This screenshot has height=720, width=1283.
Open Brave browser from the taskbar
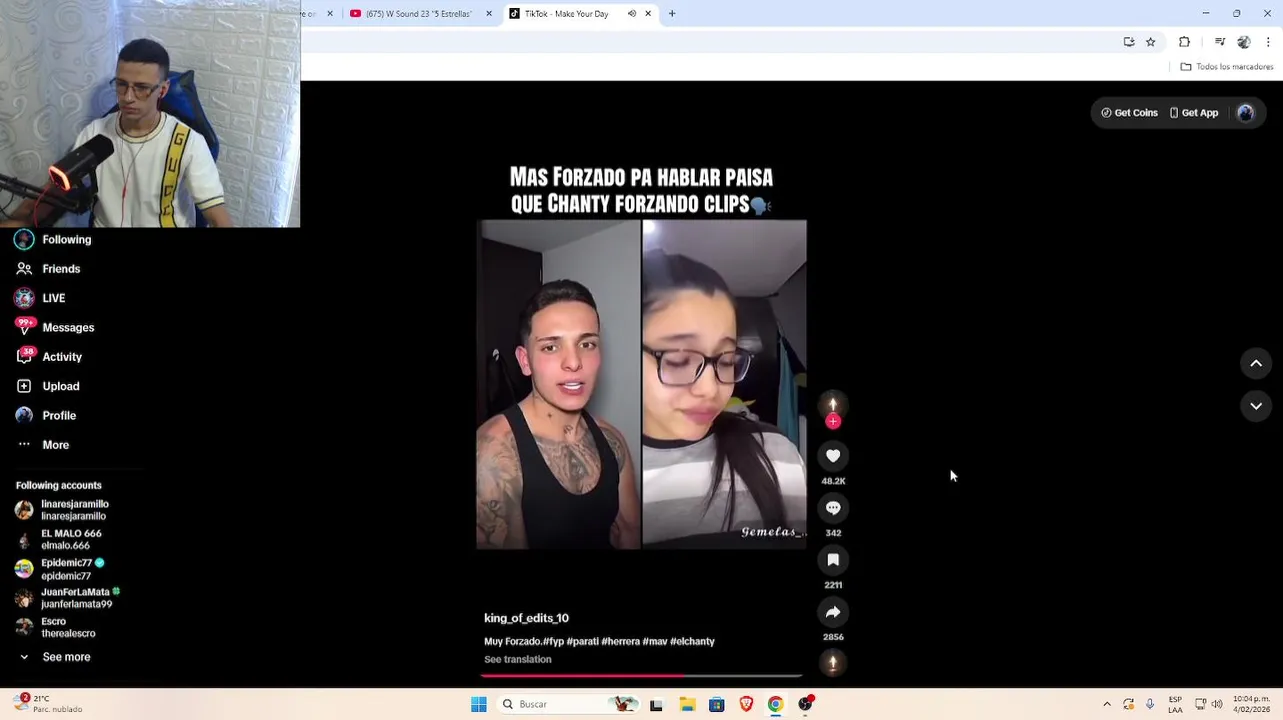pyautogui.click(x=746, y=704)
